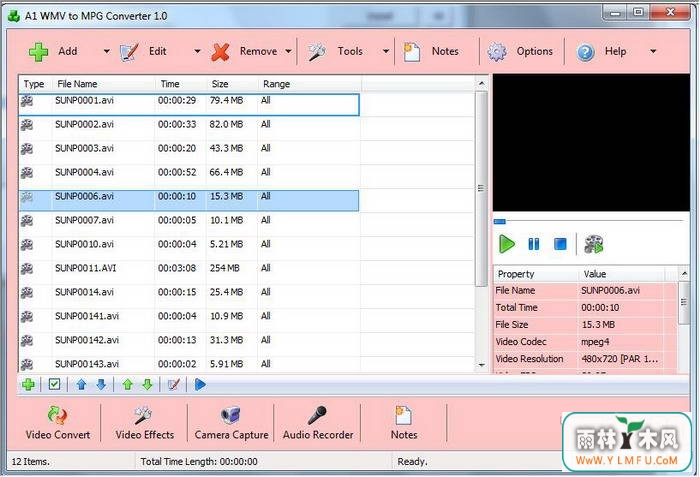Click the Help question mark icon
Viewport: 700px width, 477px height.
point(585,52)
